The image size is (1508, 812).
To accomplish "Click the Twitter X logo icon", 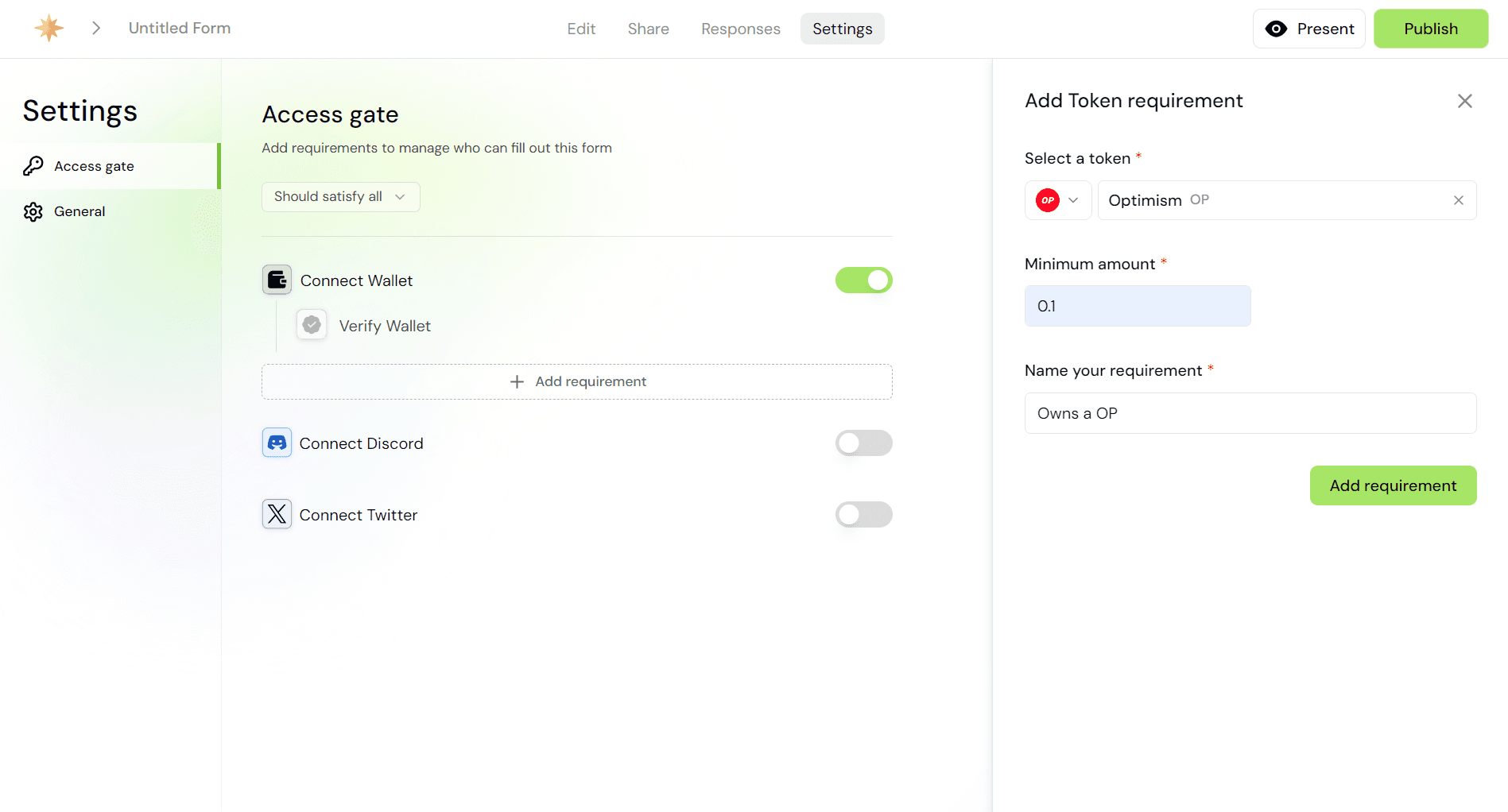I will pyautogui.click(x=277, y=514).
